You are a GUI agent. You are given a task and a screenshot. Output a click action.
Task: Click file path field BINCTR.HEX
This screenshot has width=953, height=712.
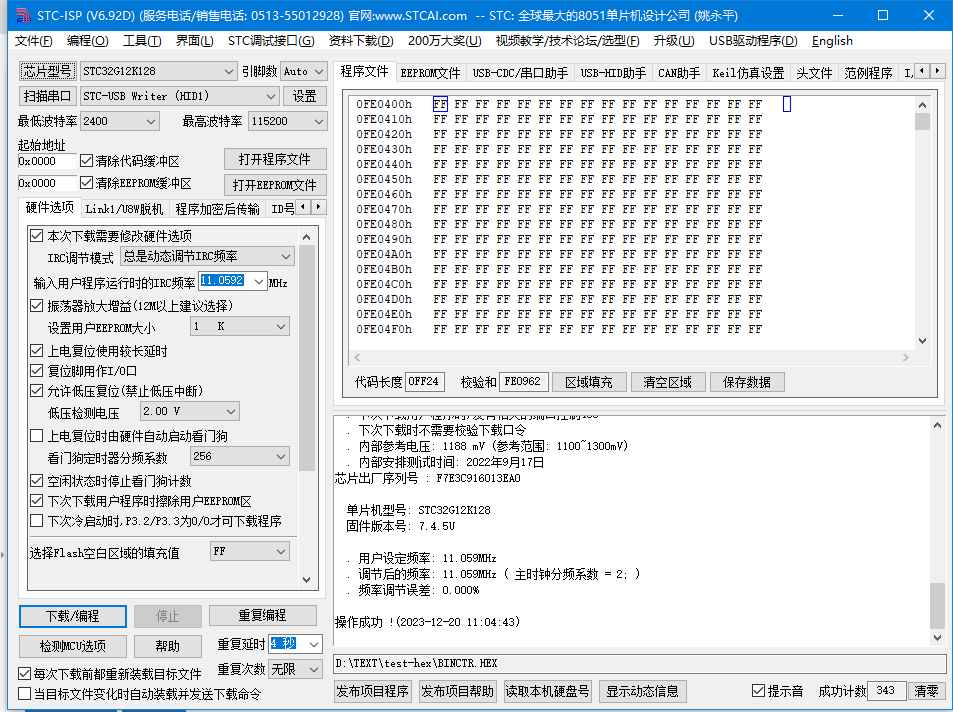pos(639,663)
